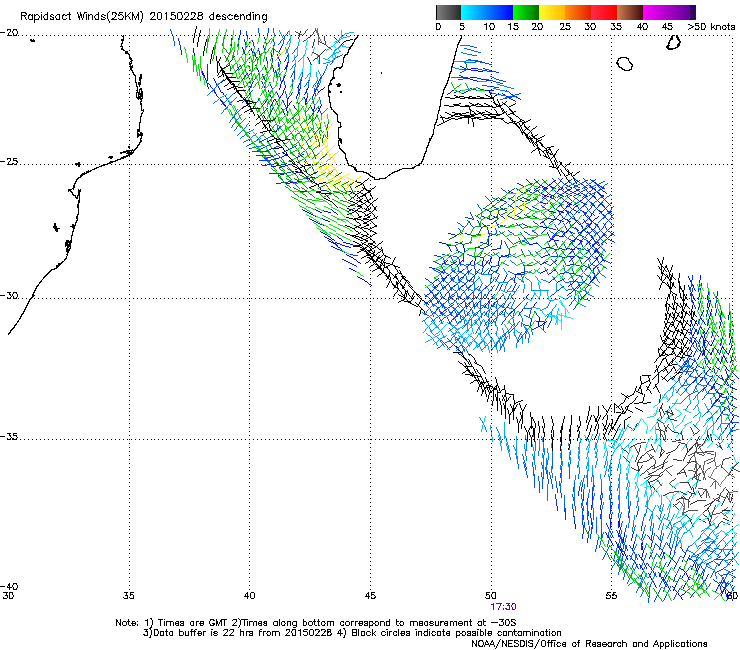The height and width of the screenshot is (650, 740).
Task: Click the cyan-to-blue 5-15 knots color segment
Action: (x=487, y=12)
